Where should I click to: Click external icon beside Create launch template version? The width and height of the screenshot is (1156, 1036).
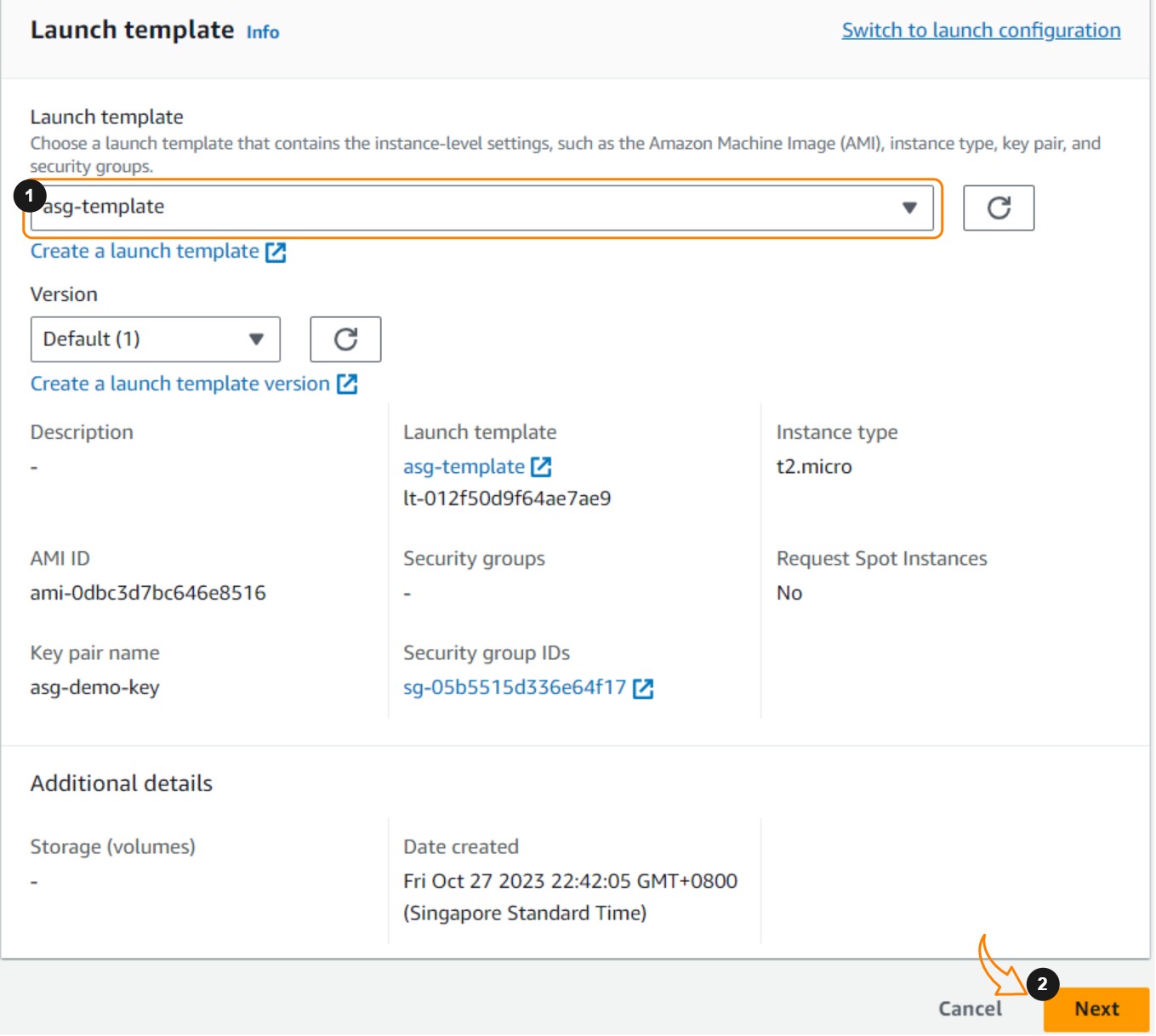click(347, 384)
